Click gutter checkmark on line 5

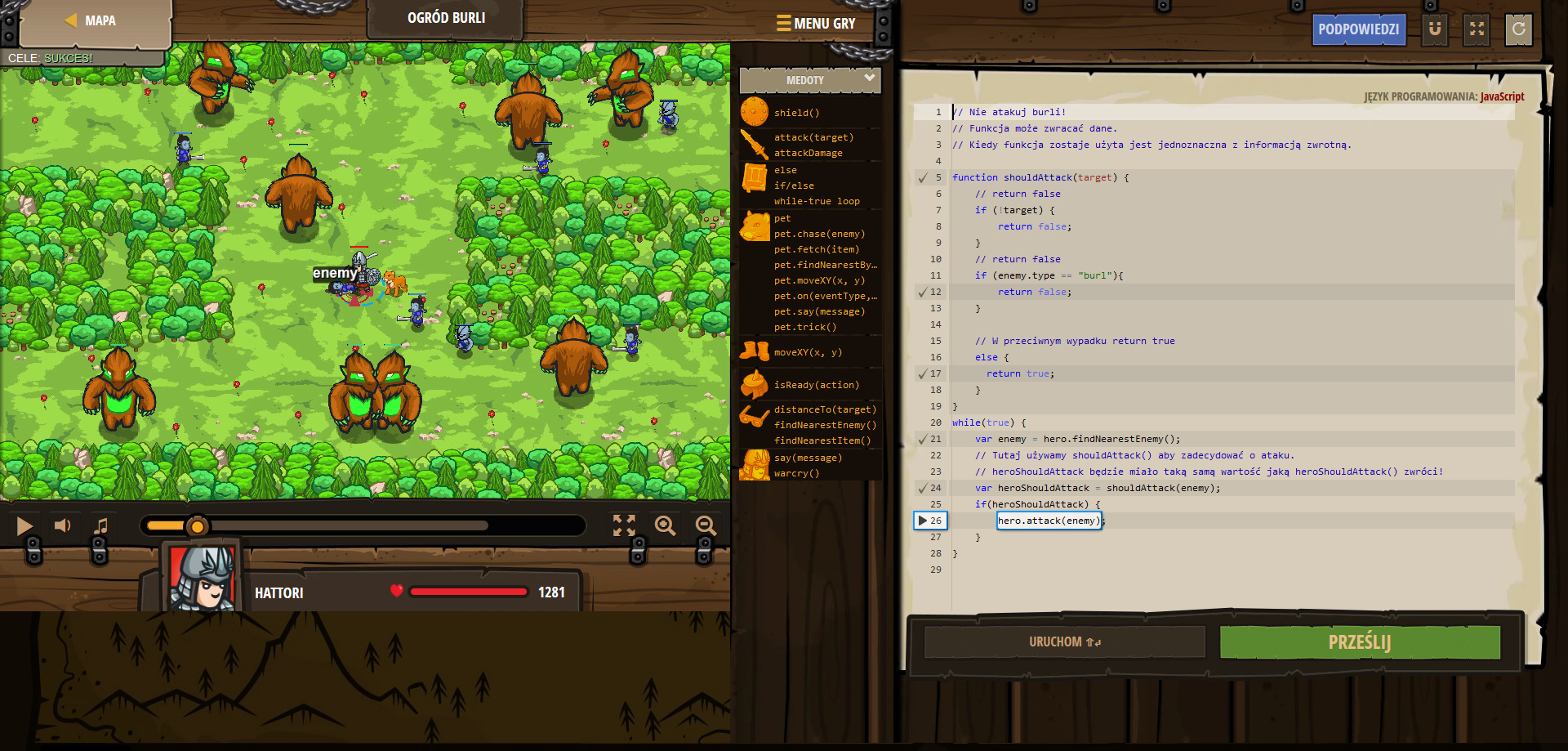(923, 177)
